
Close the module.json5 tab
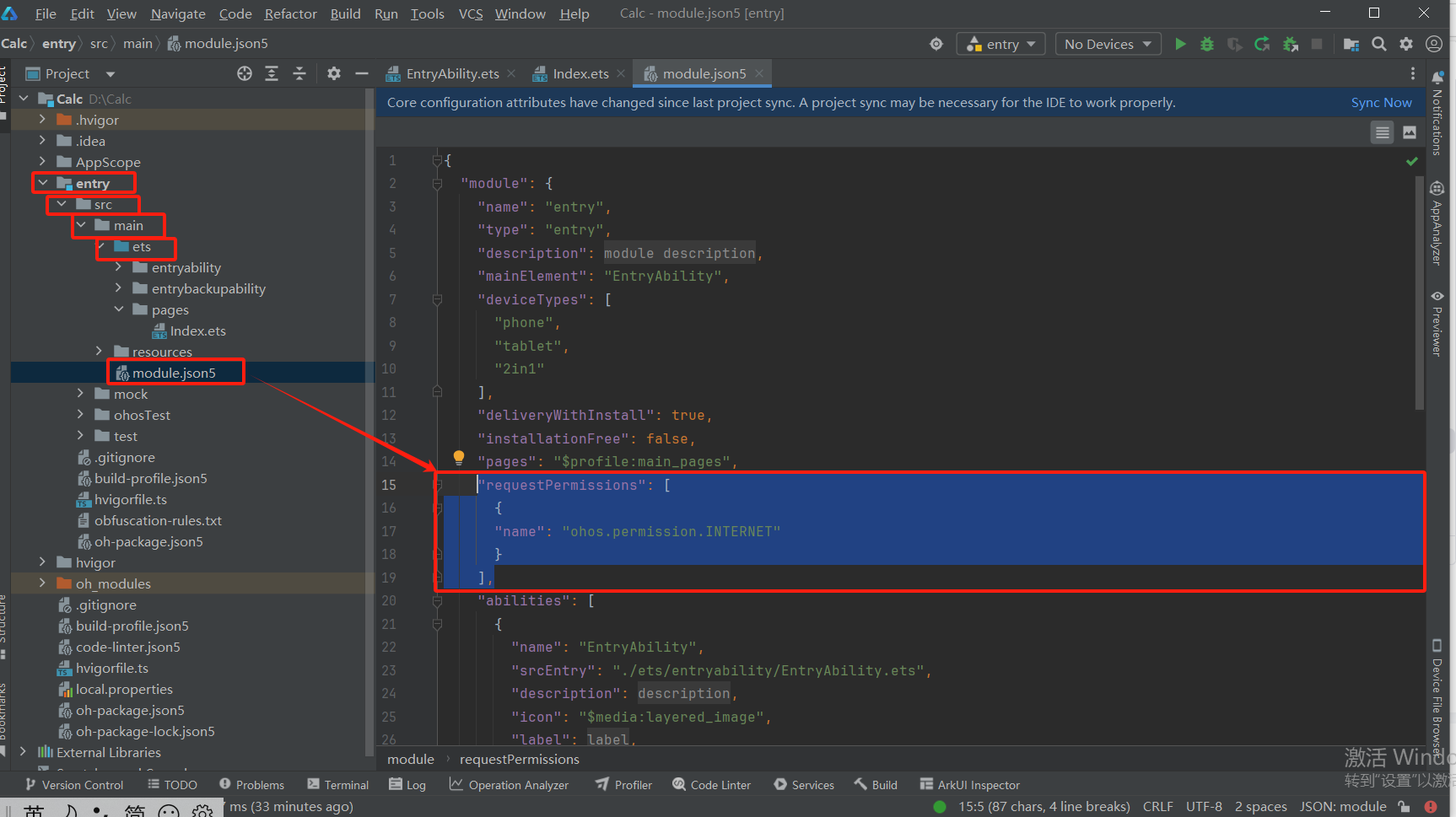(x=759, y=73)
